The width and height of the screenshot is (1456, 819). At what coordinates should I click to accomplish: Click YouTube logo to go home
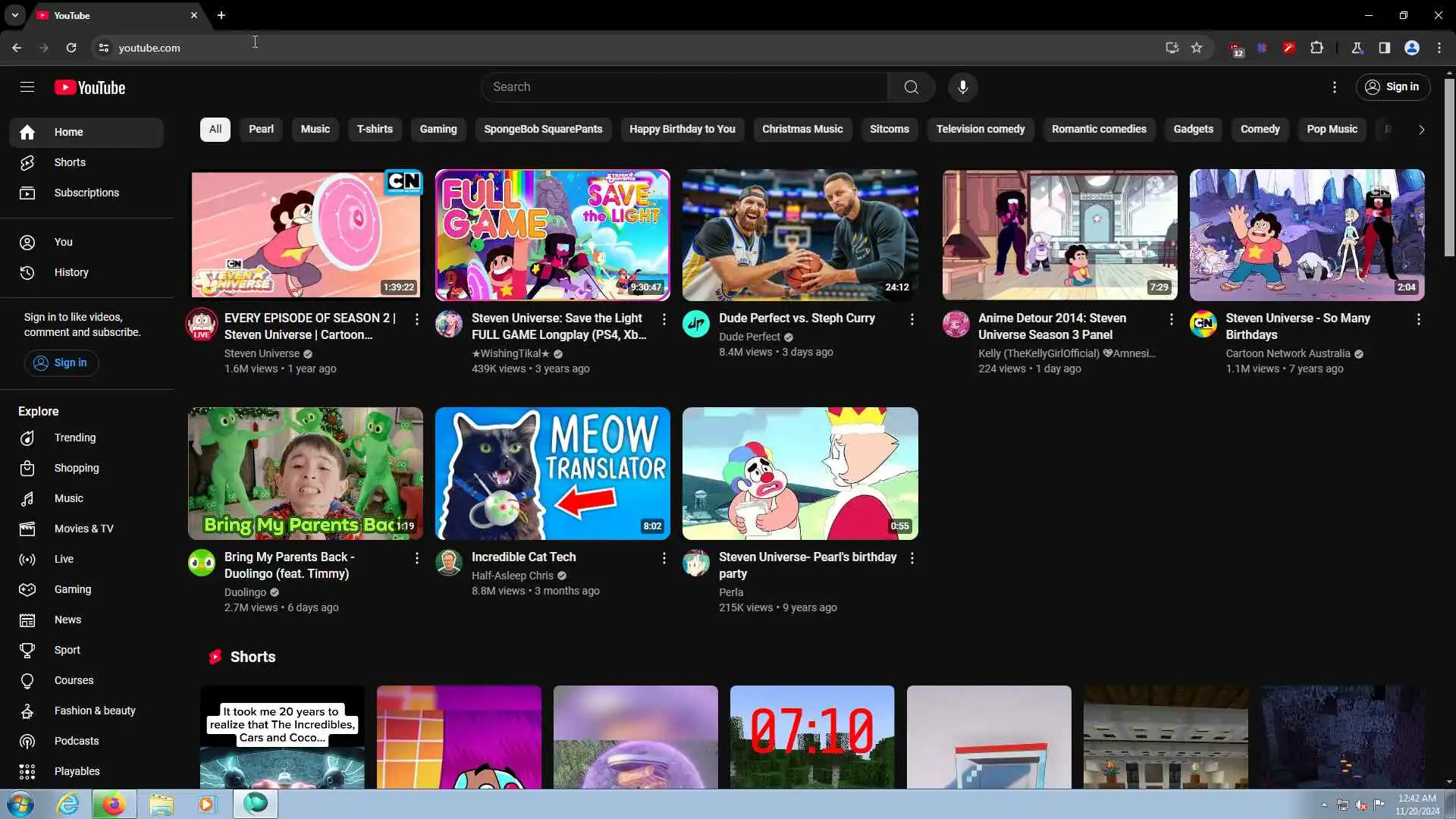tap(89, 88)
